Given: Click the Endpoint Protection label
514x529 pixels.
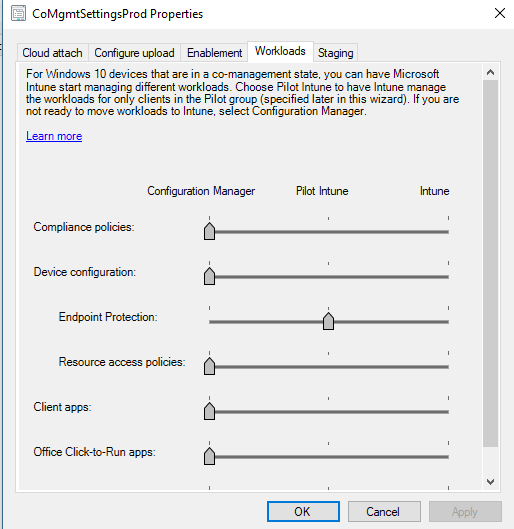Looking at the screenshot, I should (x=108, y=317).
